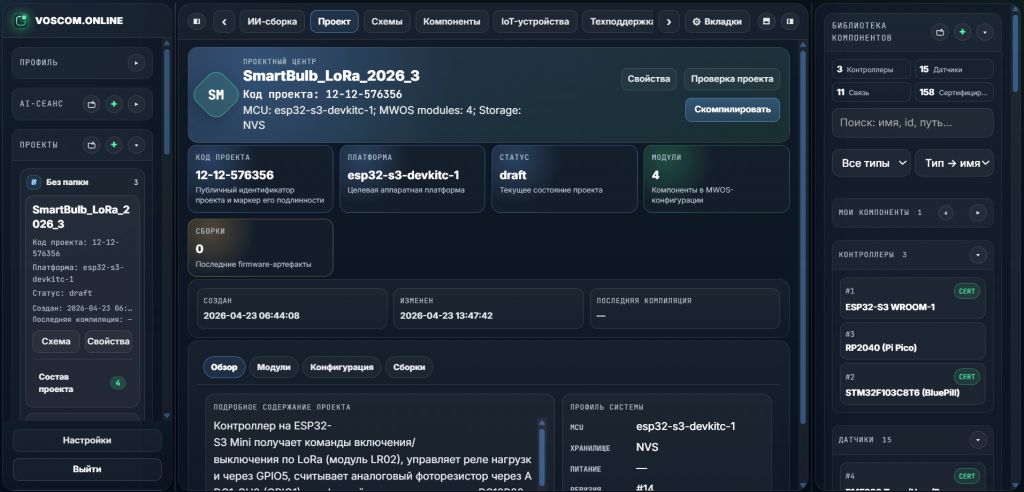Toggle left sidebar panel icon in top bar
This screenshot has height=492, width=1024.
click(x=197, y=22)
